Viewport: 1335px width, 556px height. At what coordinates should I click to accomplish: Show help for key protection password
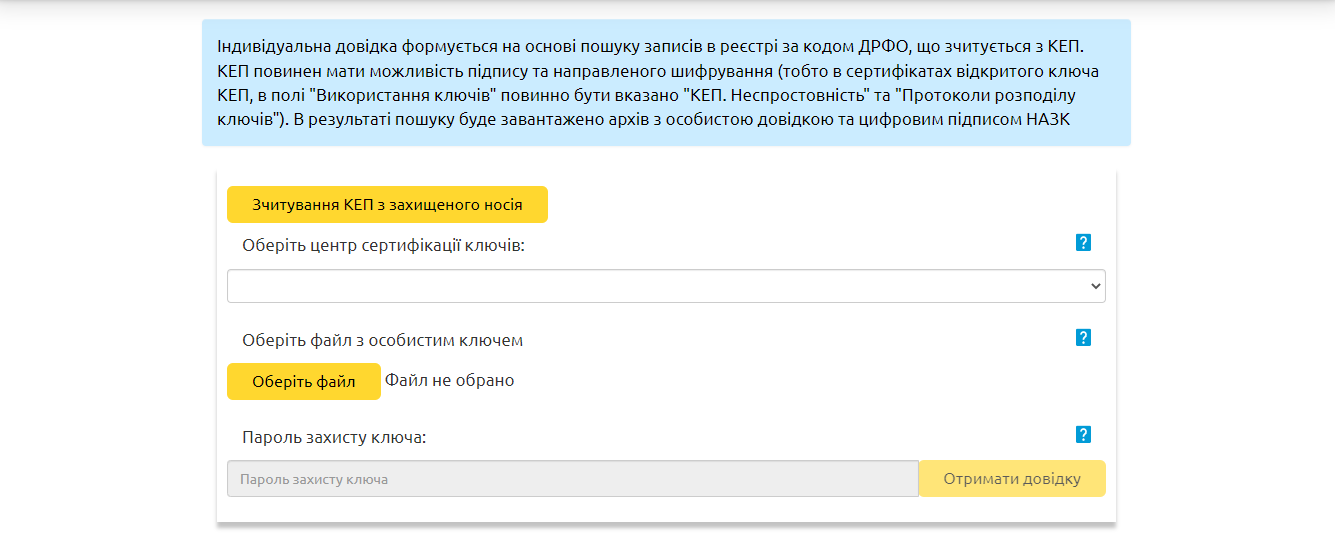[x=1083, y=435]
